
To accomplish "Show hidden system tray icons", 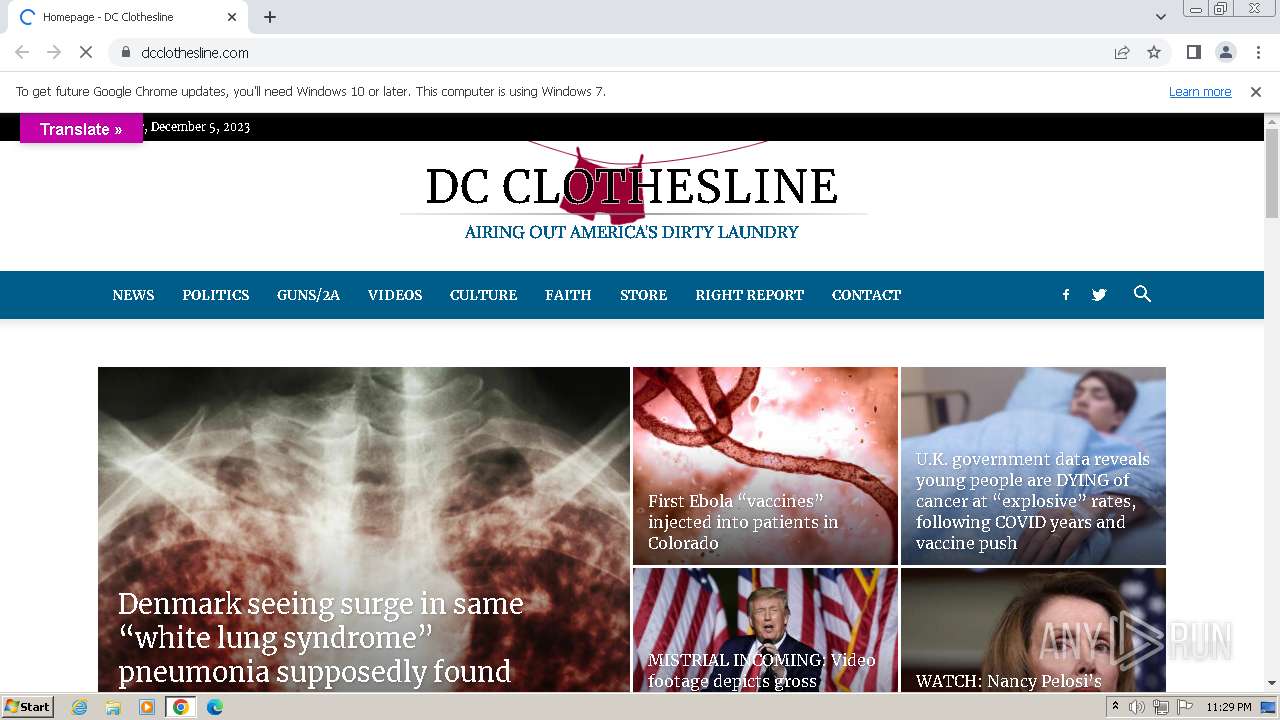I will [1115, 707].
